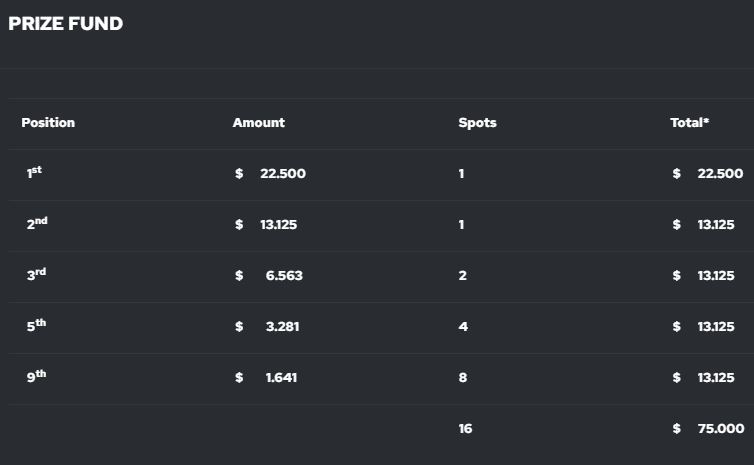The width and height of the screenshot is (754, 465).
Task: Click spots value 4 in 5th row
Action: click(x=462, y=327)
